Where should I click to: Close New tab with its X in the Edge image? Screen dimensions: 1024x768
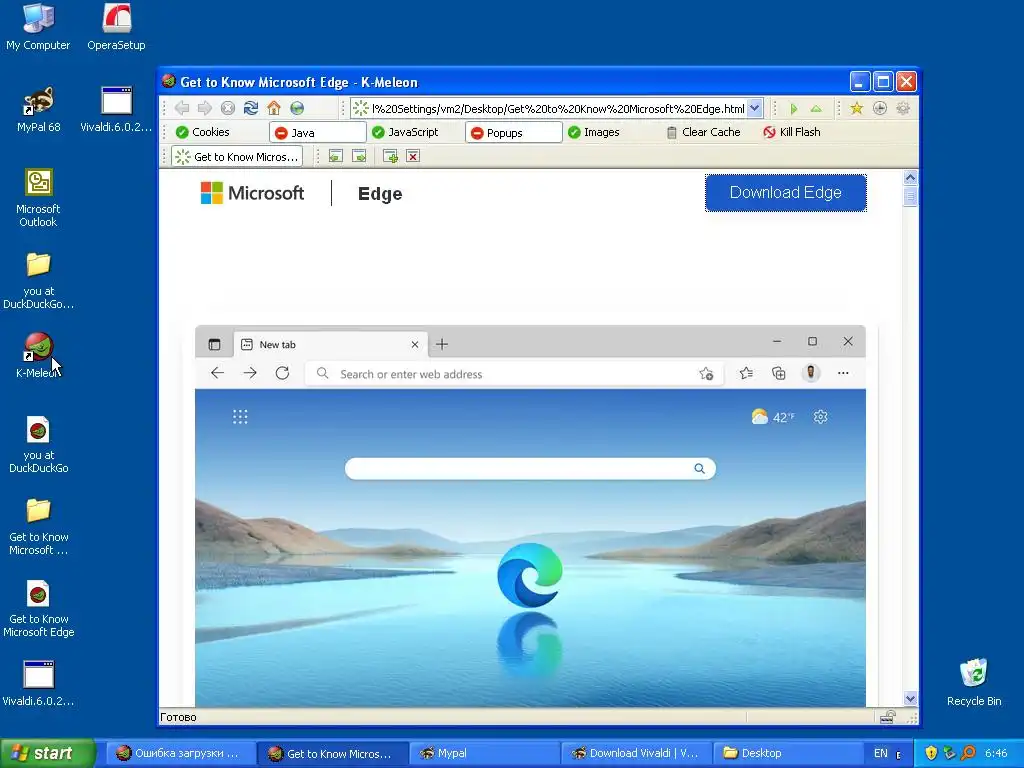(x=415, y=344)
